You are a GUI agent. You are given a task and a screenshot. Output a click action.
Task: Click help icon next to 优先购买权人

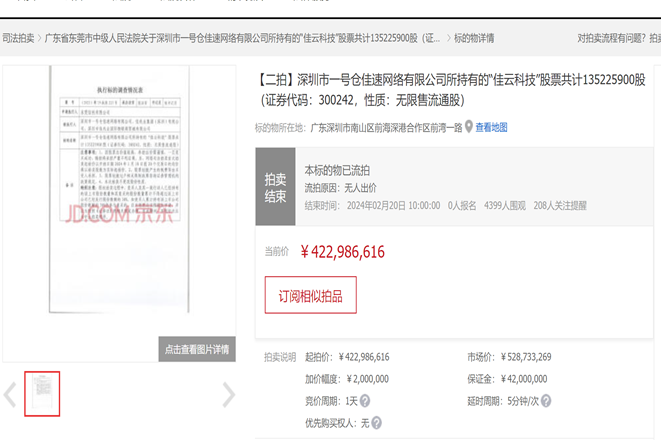click(x=377, y=423)
